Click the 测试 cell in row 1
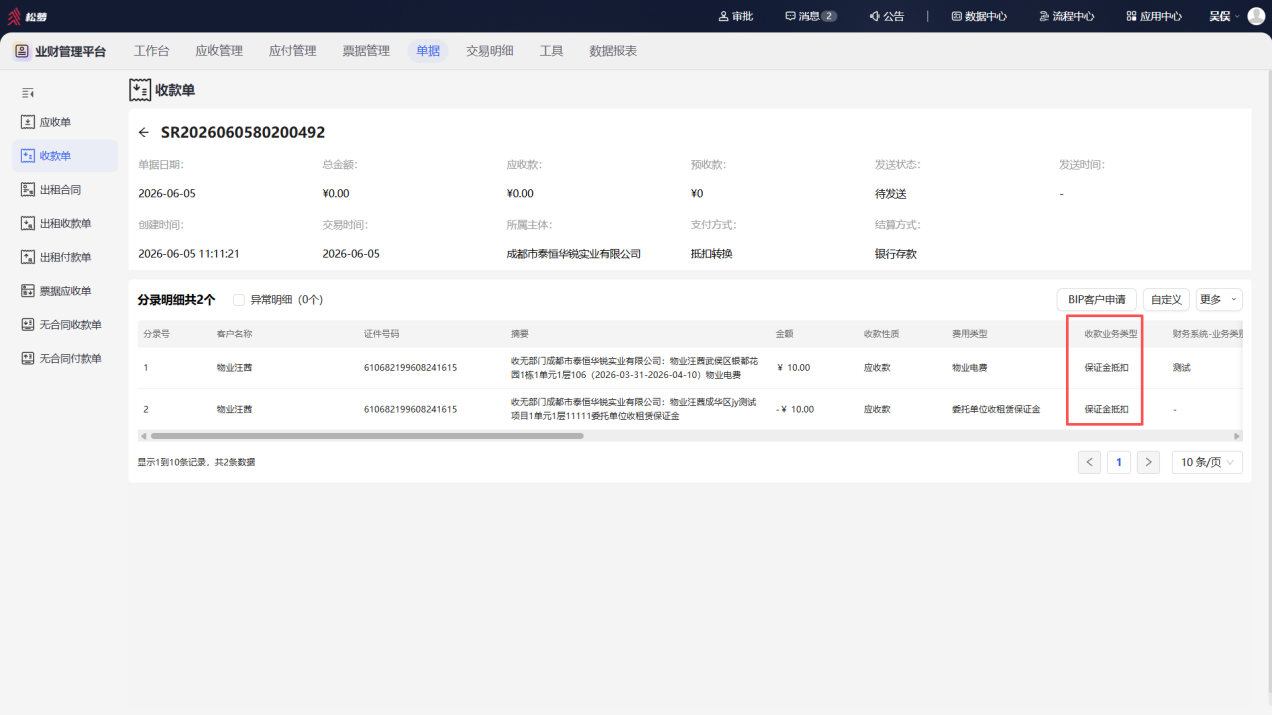This screenshot has height=715, width=1272. (1182, 368)
